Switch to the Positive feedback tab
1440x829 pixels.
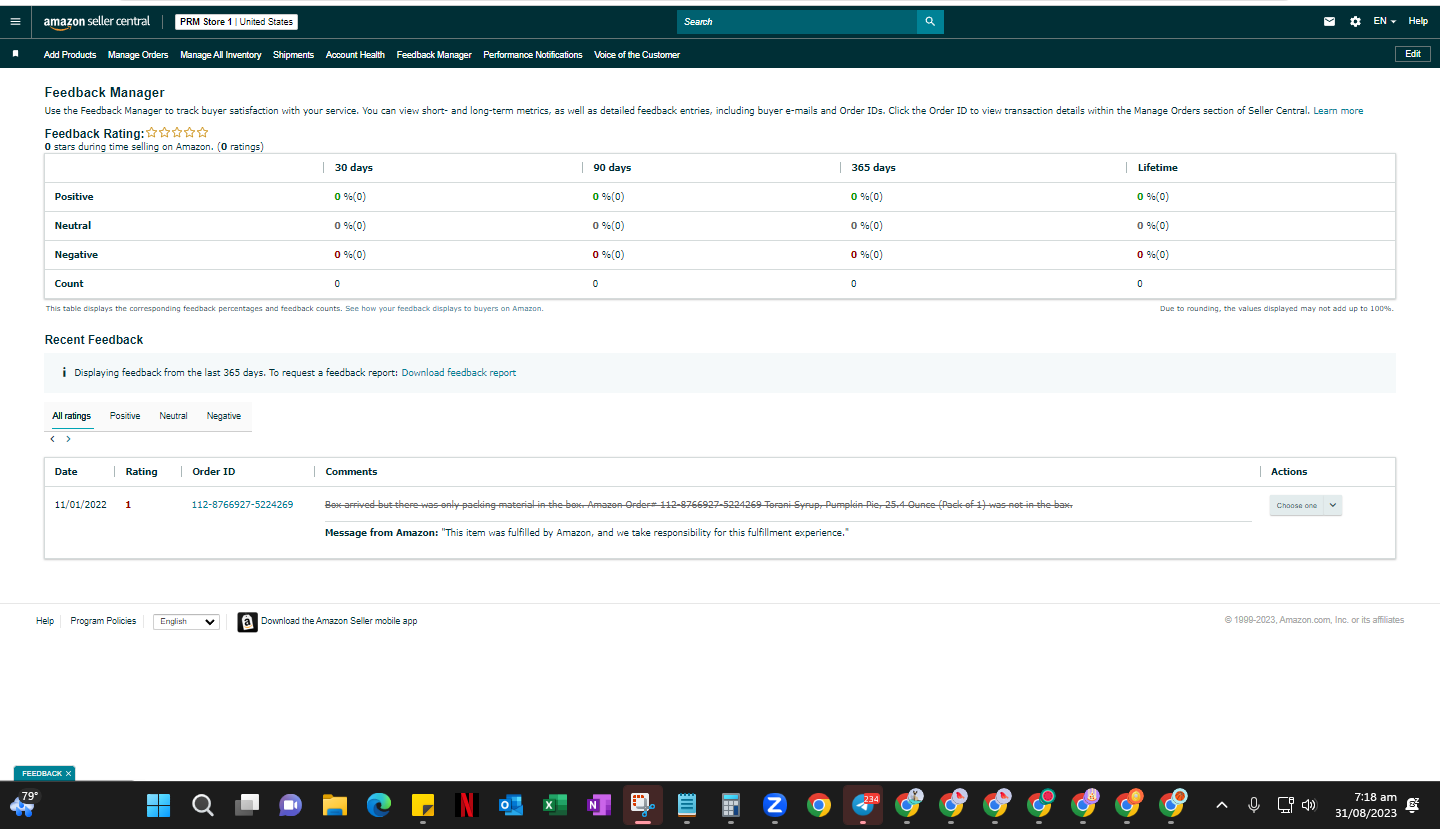(x=125, y=416)
